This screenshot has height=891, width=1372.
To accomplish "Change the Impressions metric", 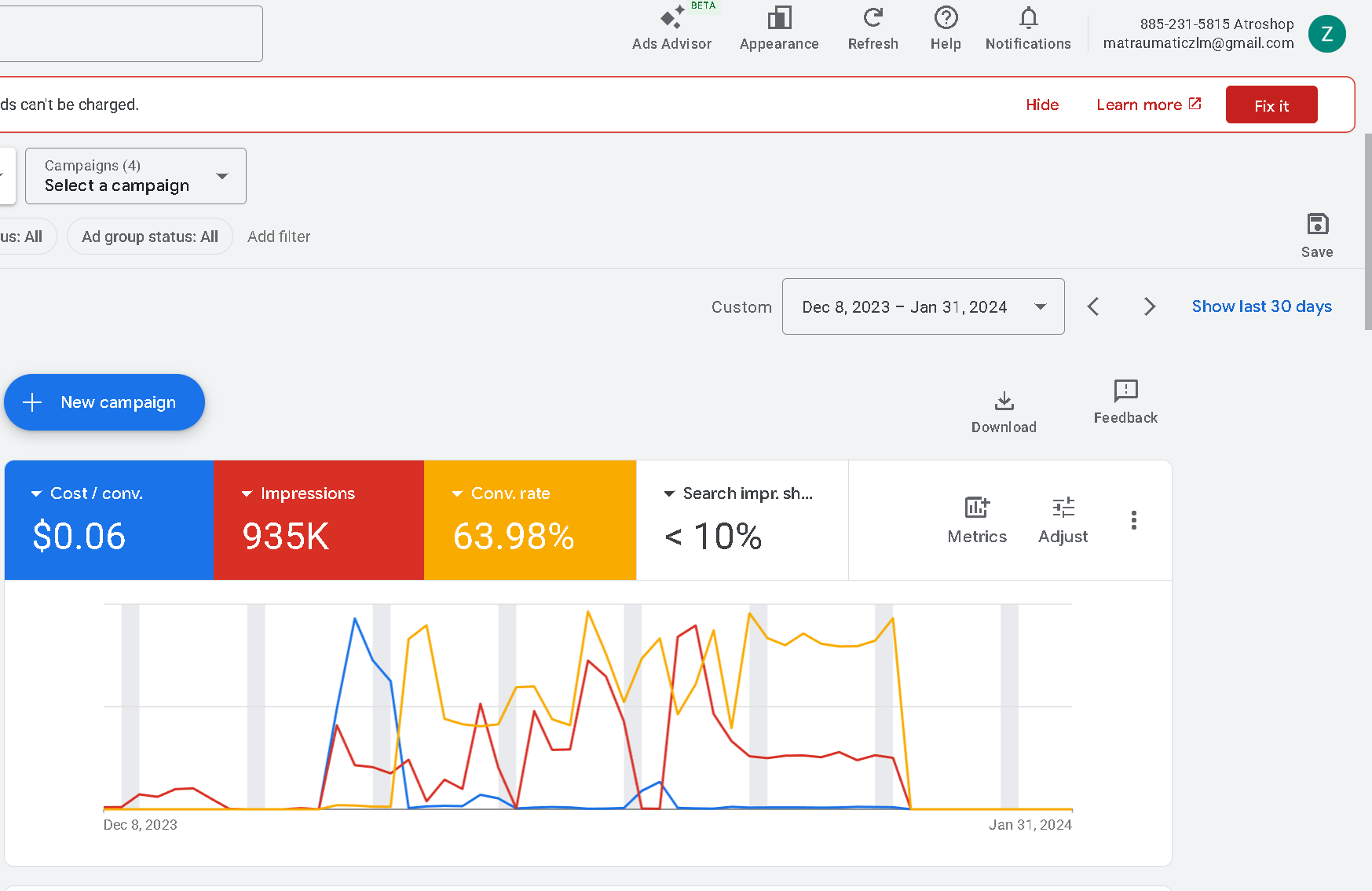I will [x=299, y=493].
